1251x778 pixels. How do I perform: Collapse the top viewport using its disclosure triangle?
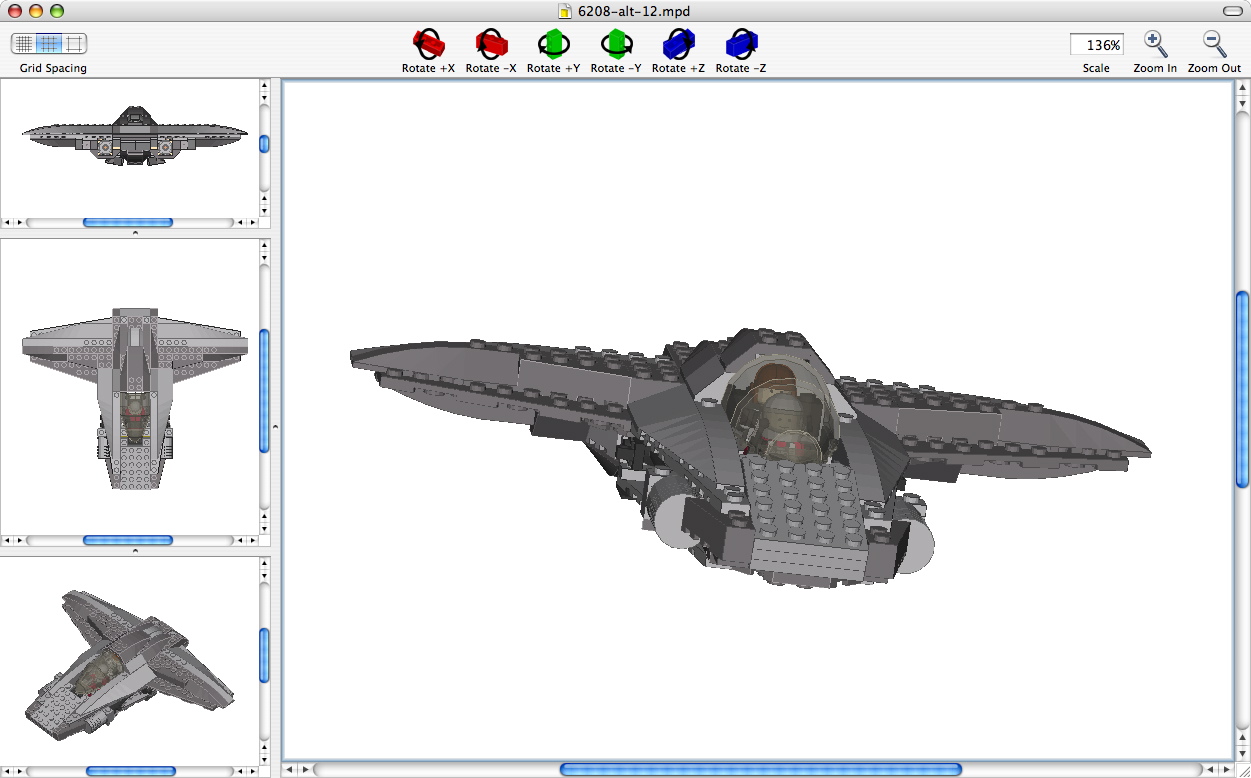point(135,232)
